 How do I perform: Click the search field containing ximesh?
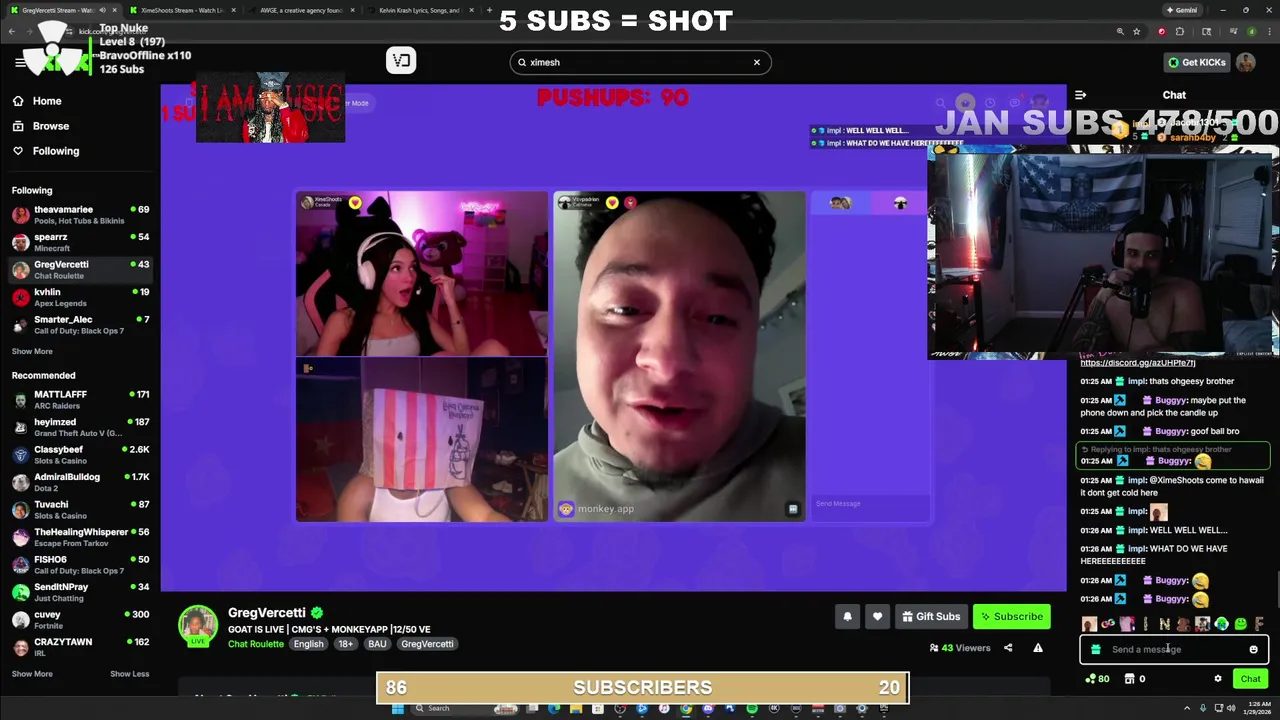pos(640,62)
